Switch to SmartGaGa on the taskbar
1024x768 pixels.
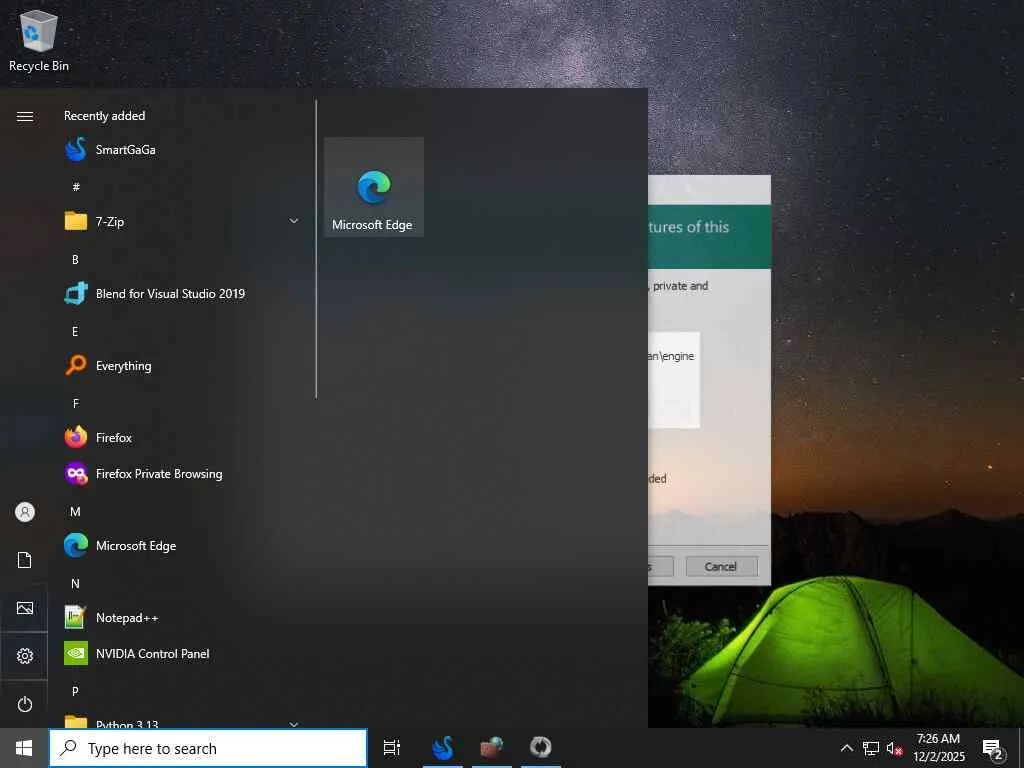[x=443, y=748]
